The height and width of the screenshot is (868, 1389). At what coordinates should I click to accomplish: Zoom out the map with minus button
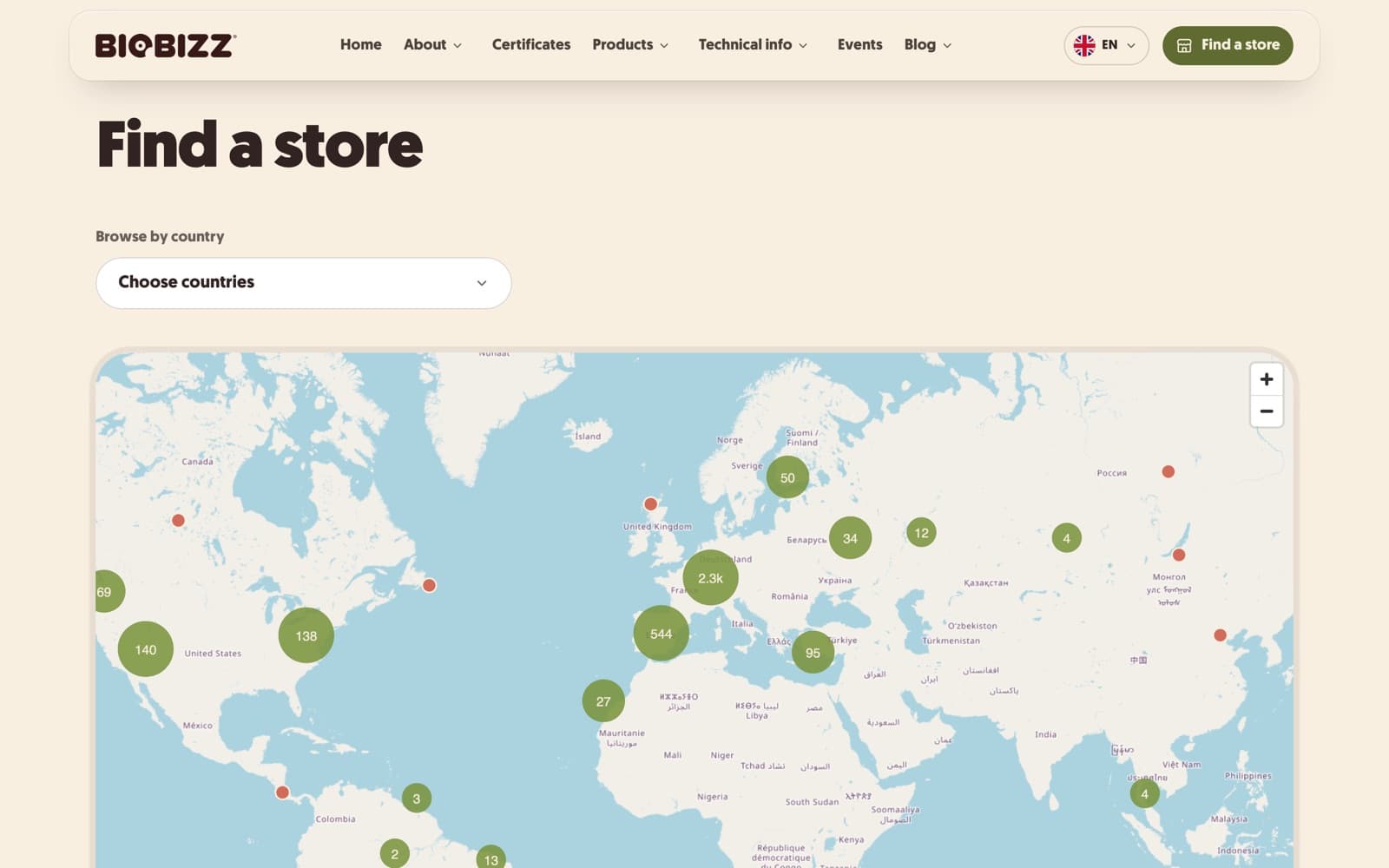(x=1267, y=411)
